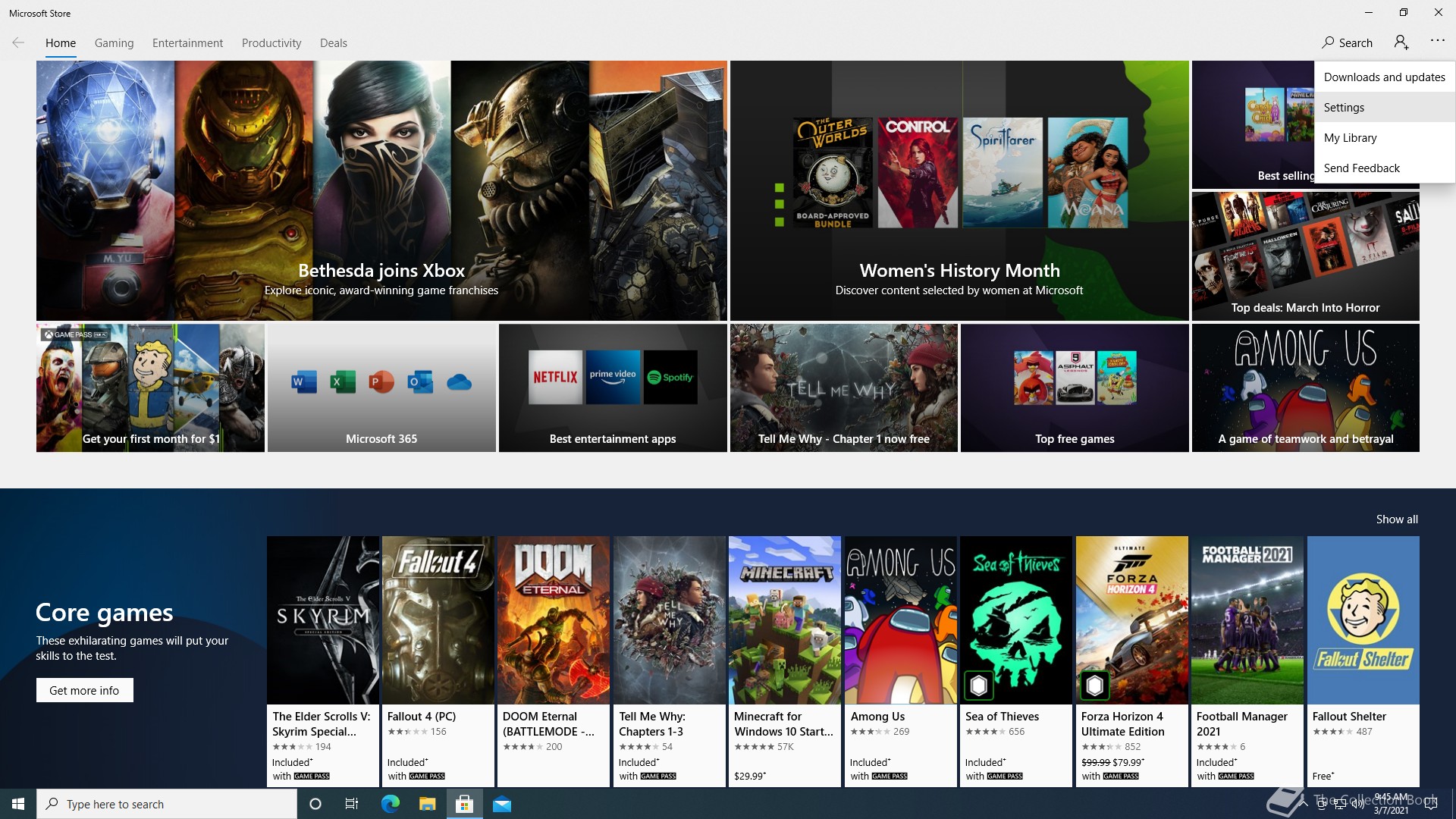Open the Microsoft 365 tile
1456x819 pixels.
click(x=381, y=388)
